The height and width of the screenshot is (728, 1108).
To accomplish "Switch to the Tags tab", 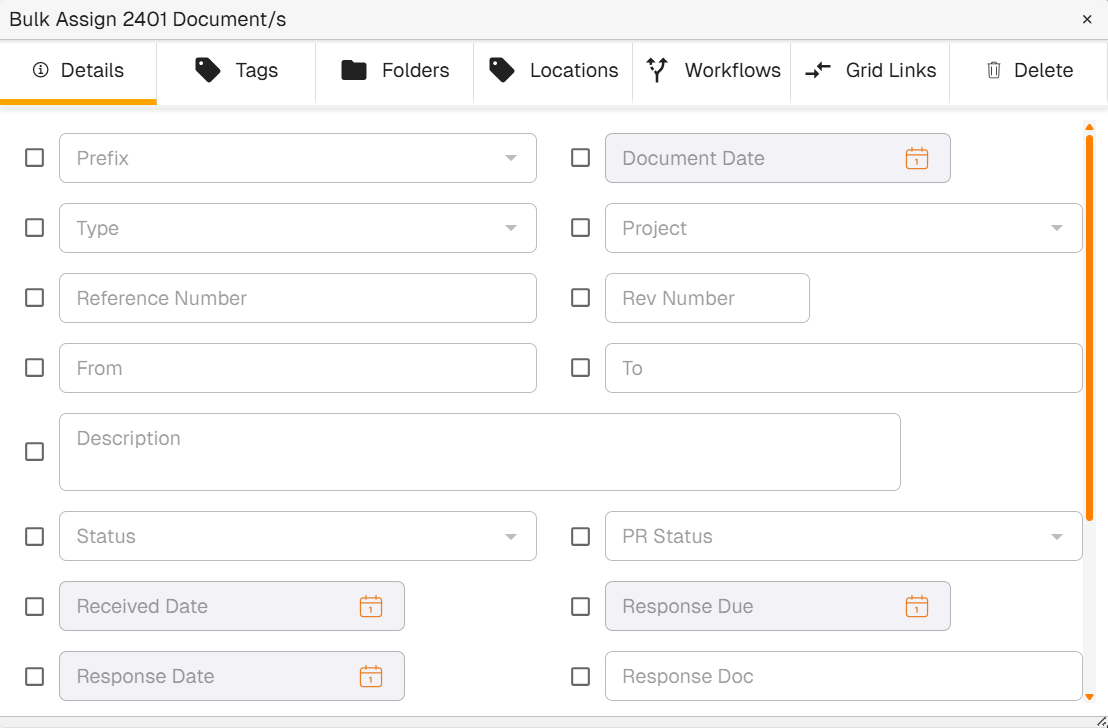I will (x=236, y=70).
